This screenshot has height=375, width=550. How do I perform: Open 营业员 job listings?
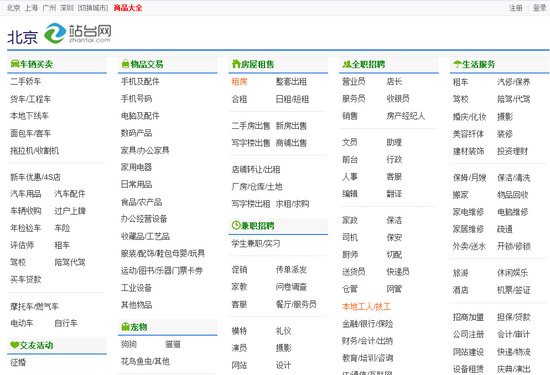pyautogui.click(x=354, y=81)
